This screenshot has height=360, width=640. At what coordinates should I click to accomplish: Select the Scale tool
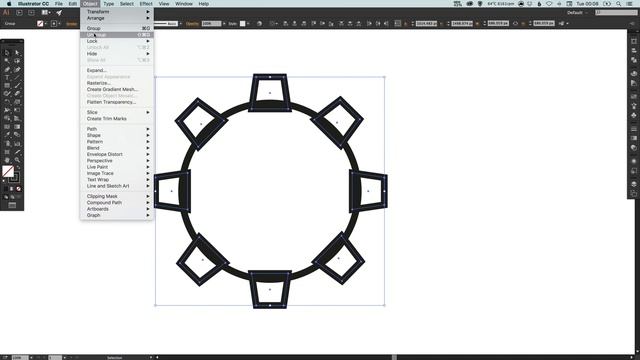pos(17,102)
